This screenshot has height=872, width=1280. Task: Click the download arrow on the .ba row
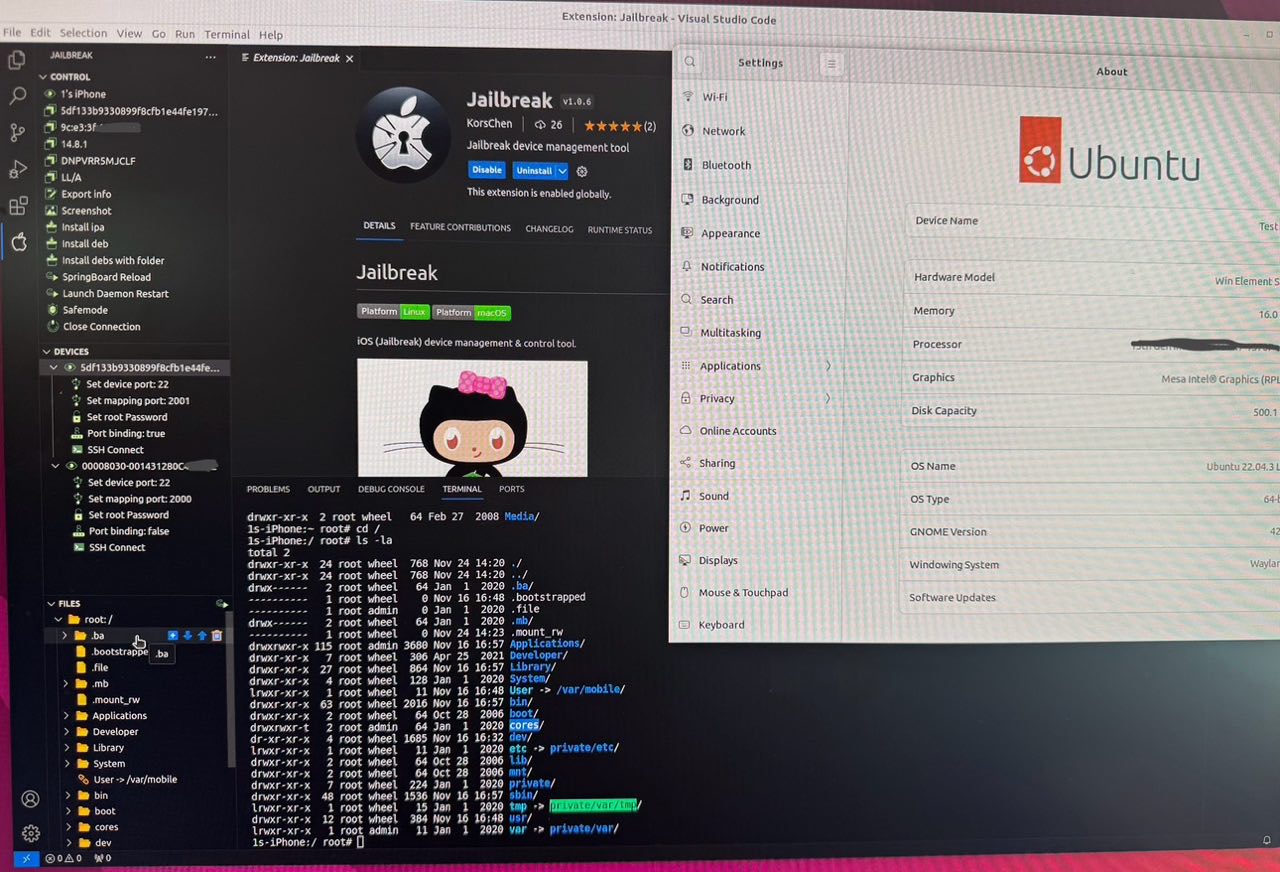[x=187, y=635]
